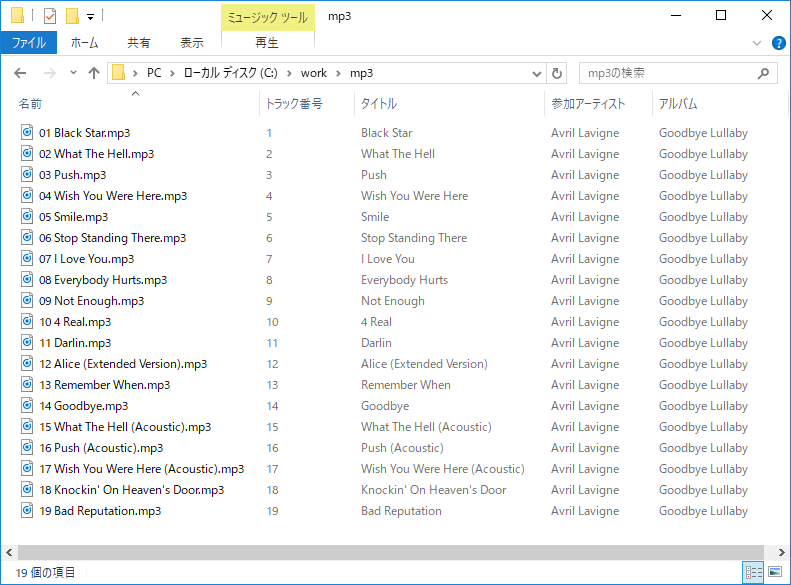This screenshot has width=791, height=585.
Task: Click the file icon of 12 Alice (Extended Version).mp3
Action: click(27, 364)
